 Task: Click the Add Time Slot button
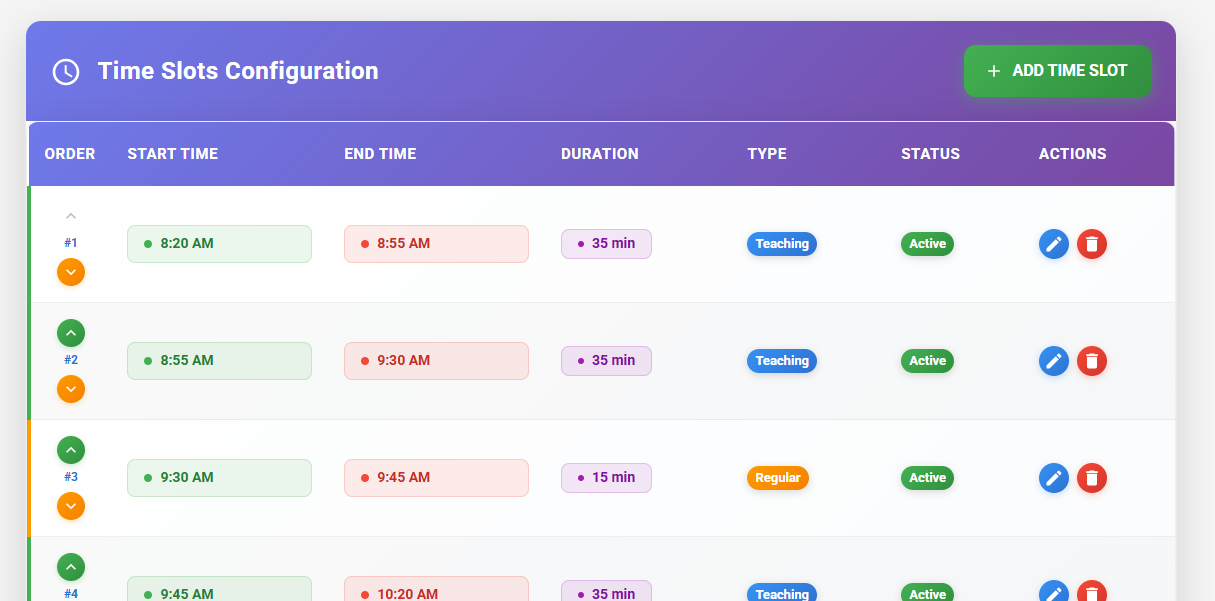point(1057,71)
